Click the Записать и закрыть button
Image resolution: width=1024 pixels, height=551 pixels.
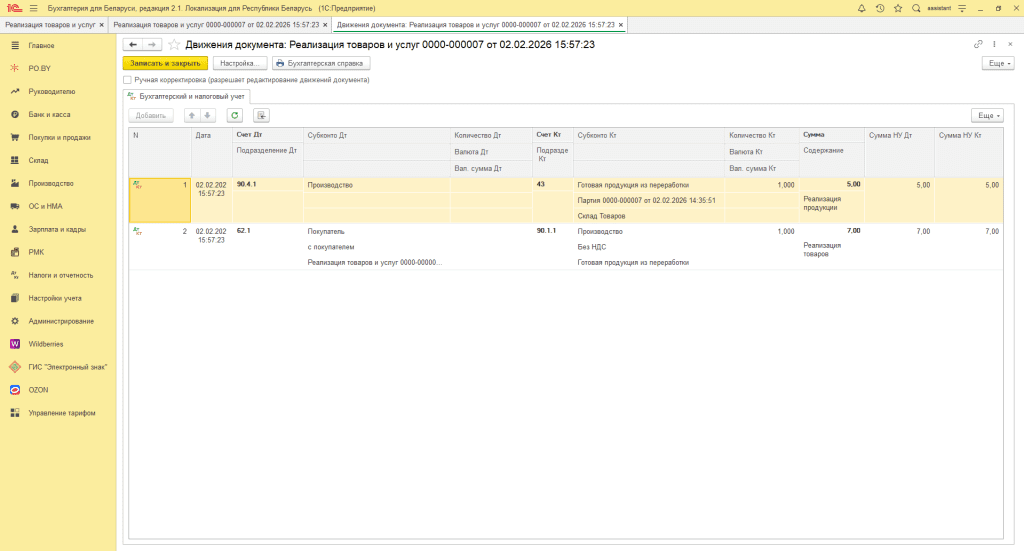click(x=165, y=63)
